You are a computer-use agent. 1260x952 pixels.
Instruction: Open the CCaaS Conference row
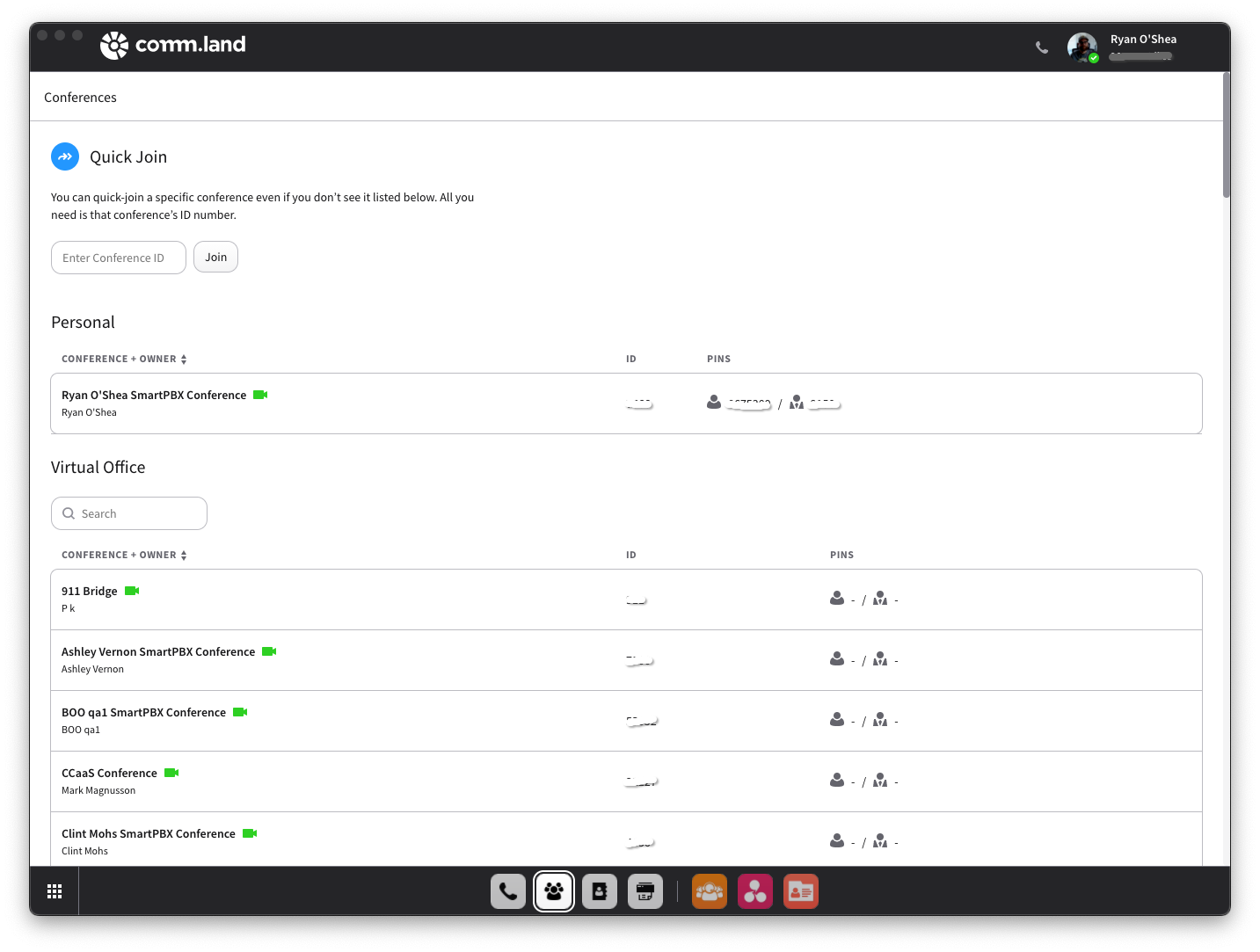coord(626,781)
